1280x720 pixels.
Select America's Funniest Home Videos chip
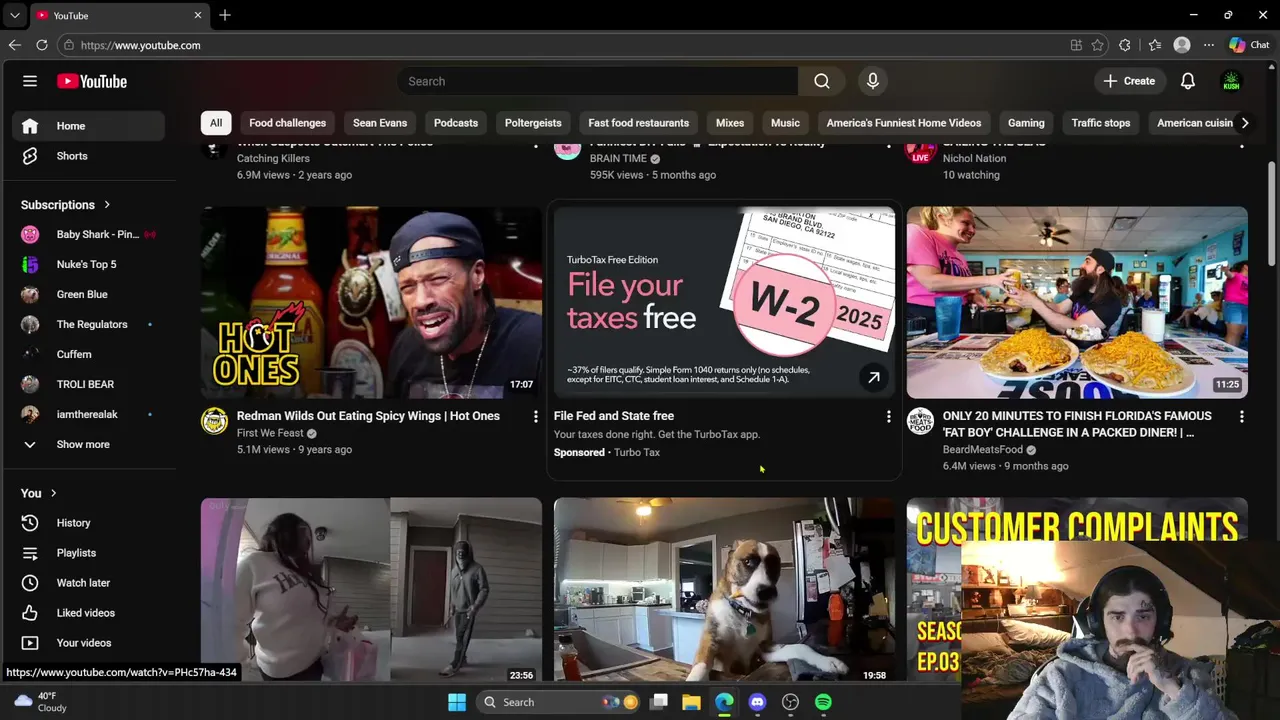tap(904, 123)
